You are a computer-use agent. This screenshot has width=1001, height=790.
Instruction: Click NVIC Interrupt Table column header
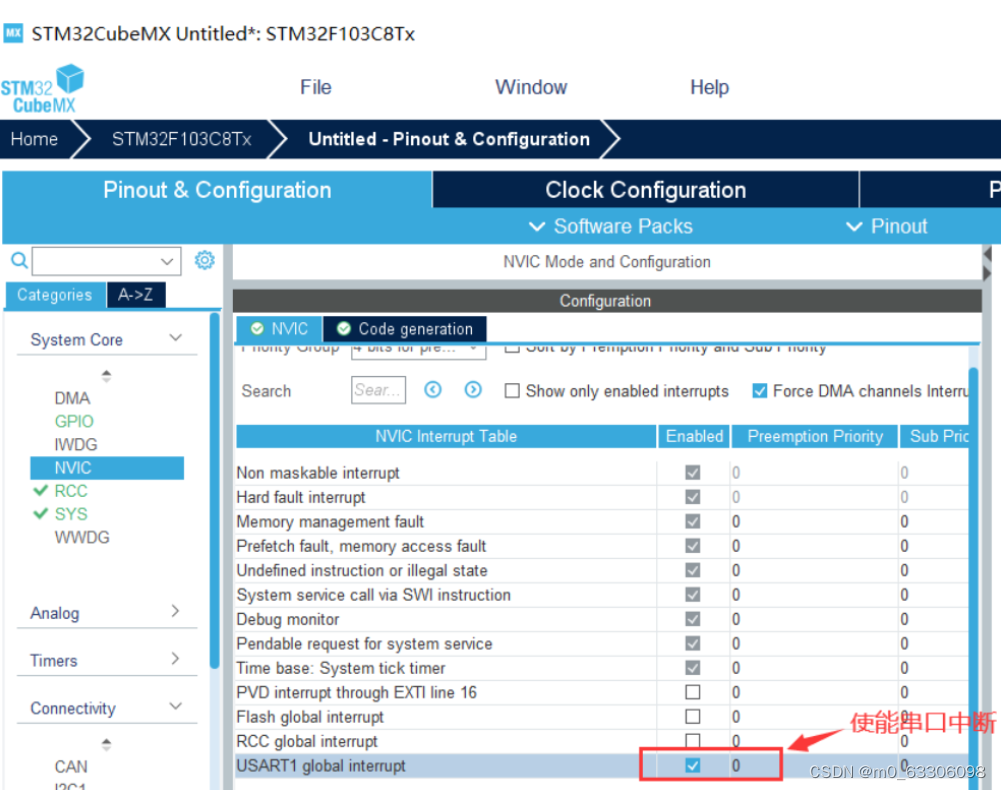[x=446, y=436]
